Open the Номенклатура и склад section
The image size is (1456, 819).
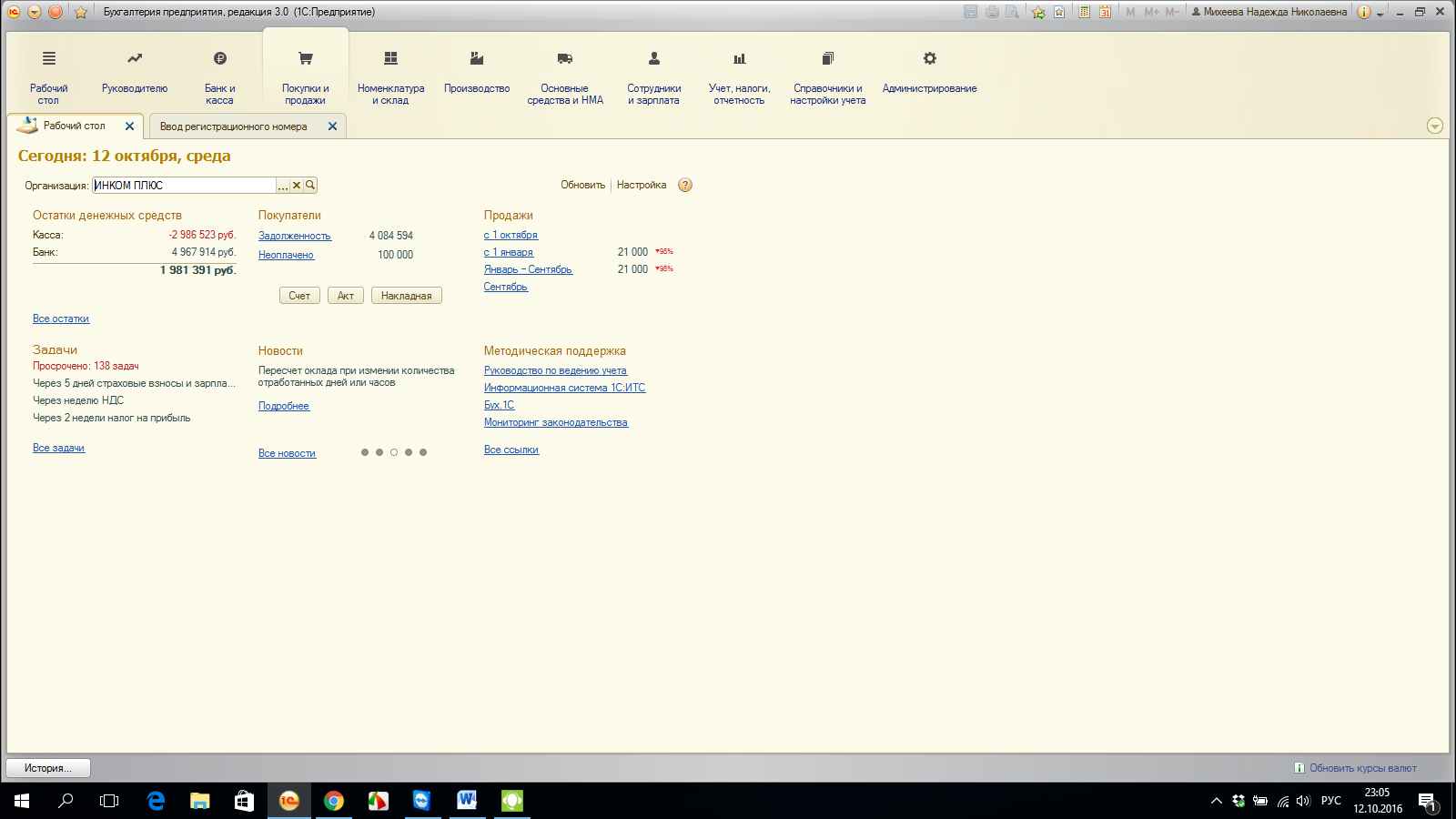tap(390, 78)
